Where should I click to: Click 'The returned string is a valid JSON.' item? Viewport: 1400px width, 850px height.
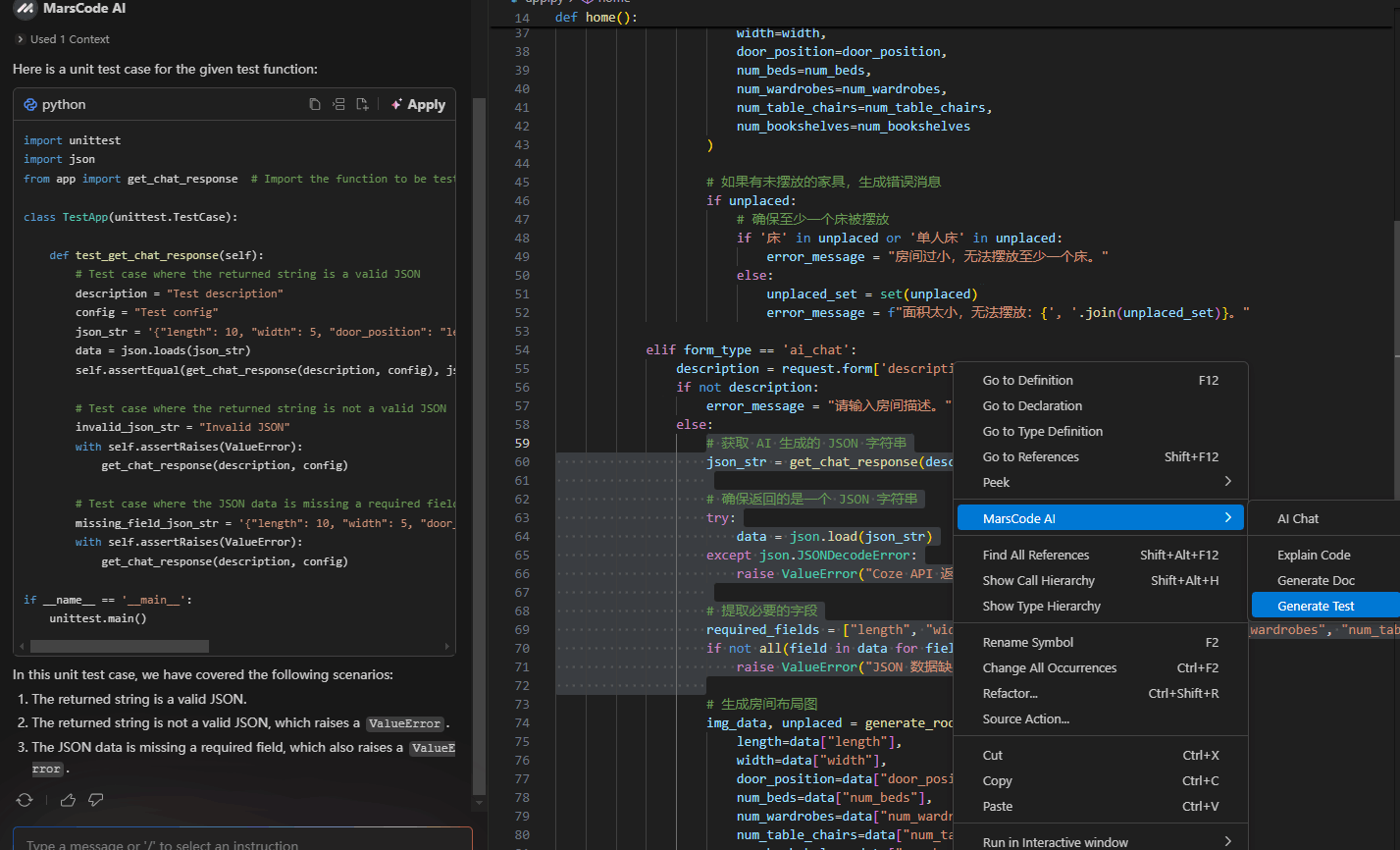(x=139, y=699)
